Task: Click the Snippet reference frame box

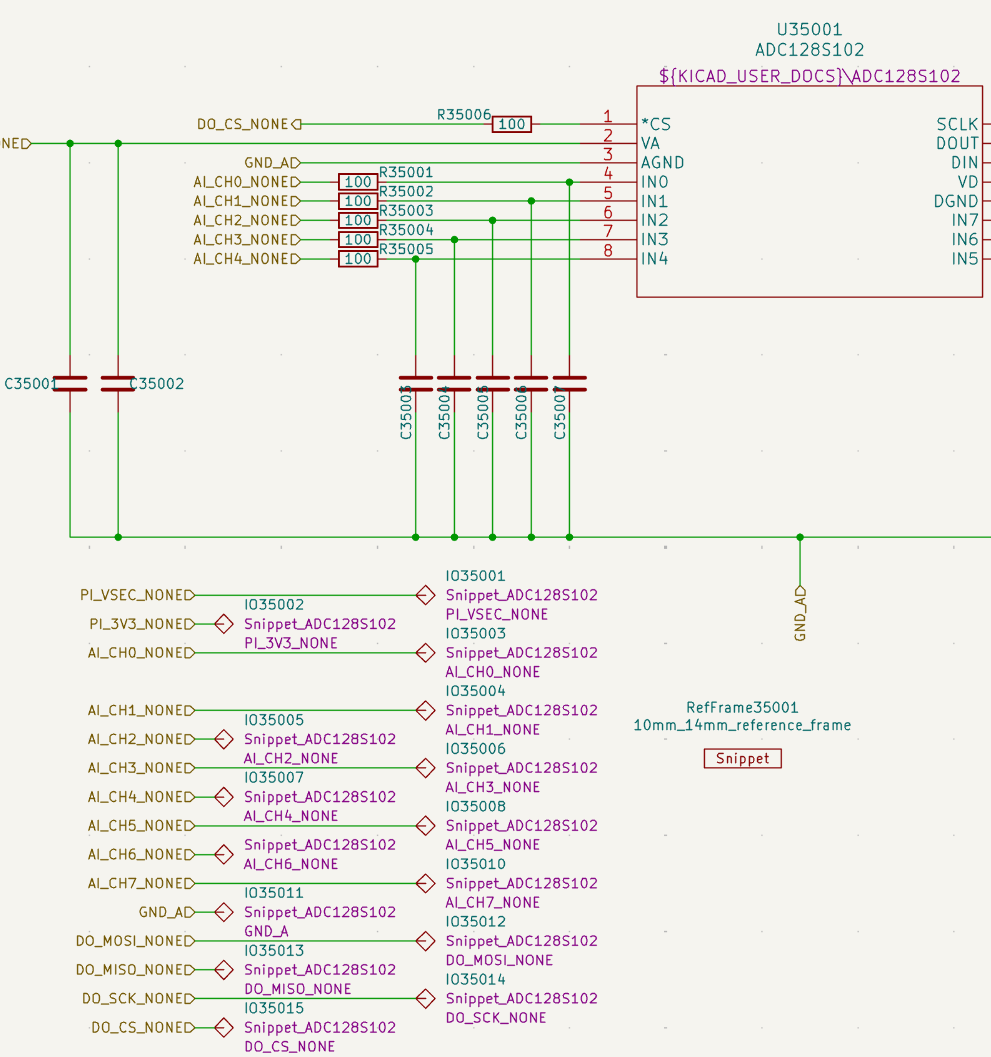Action: click(742, 759)
